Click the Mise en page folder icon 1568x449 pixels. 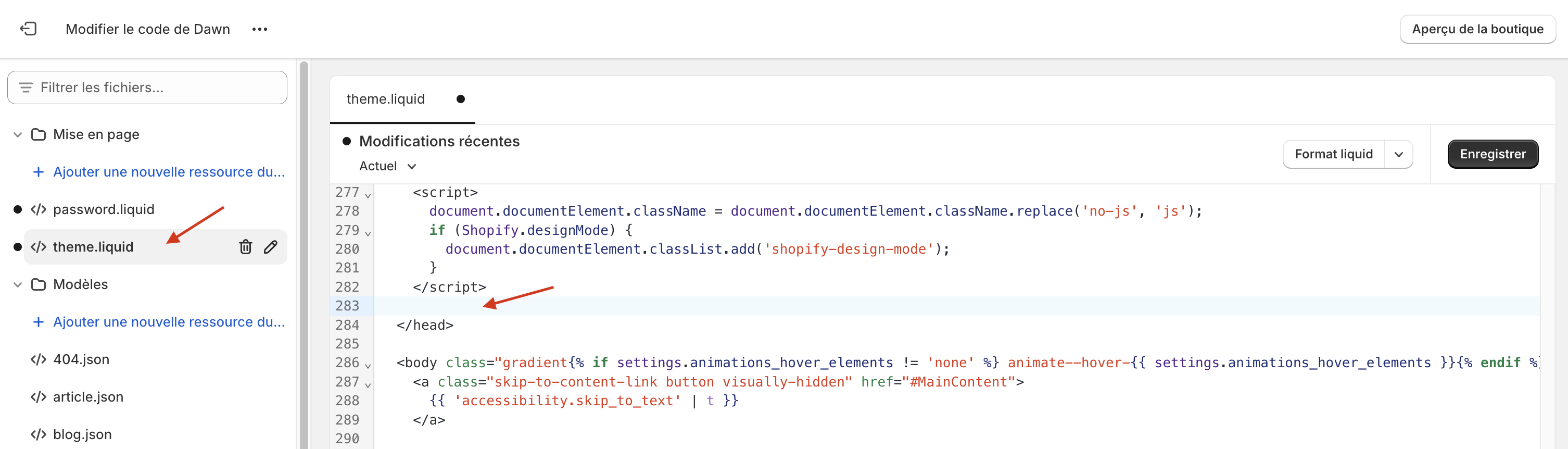tap(39, 134)
